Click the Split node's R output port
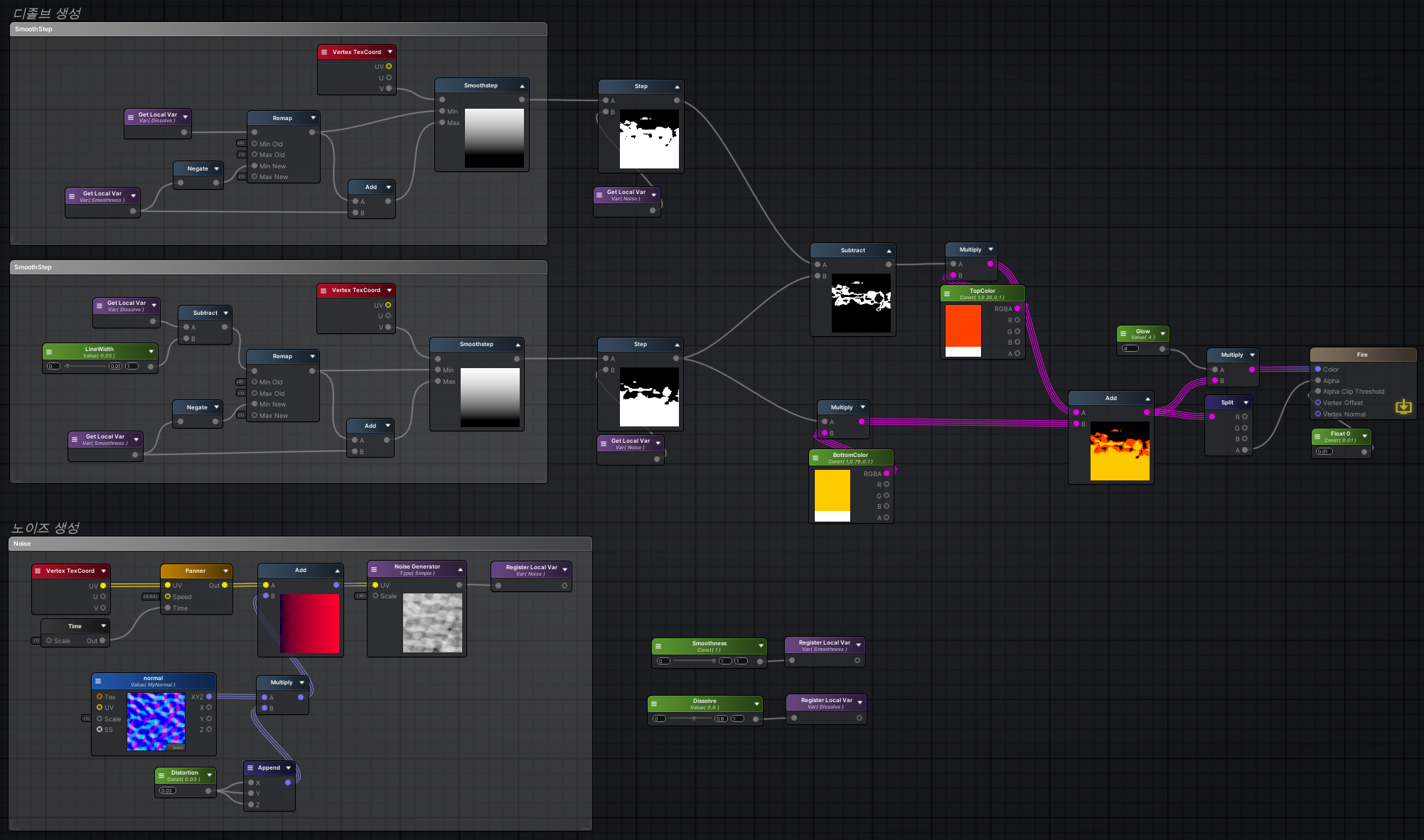1424x840 pixels. tap(1244, 416)
